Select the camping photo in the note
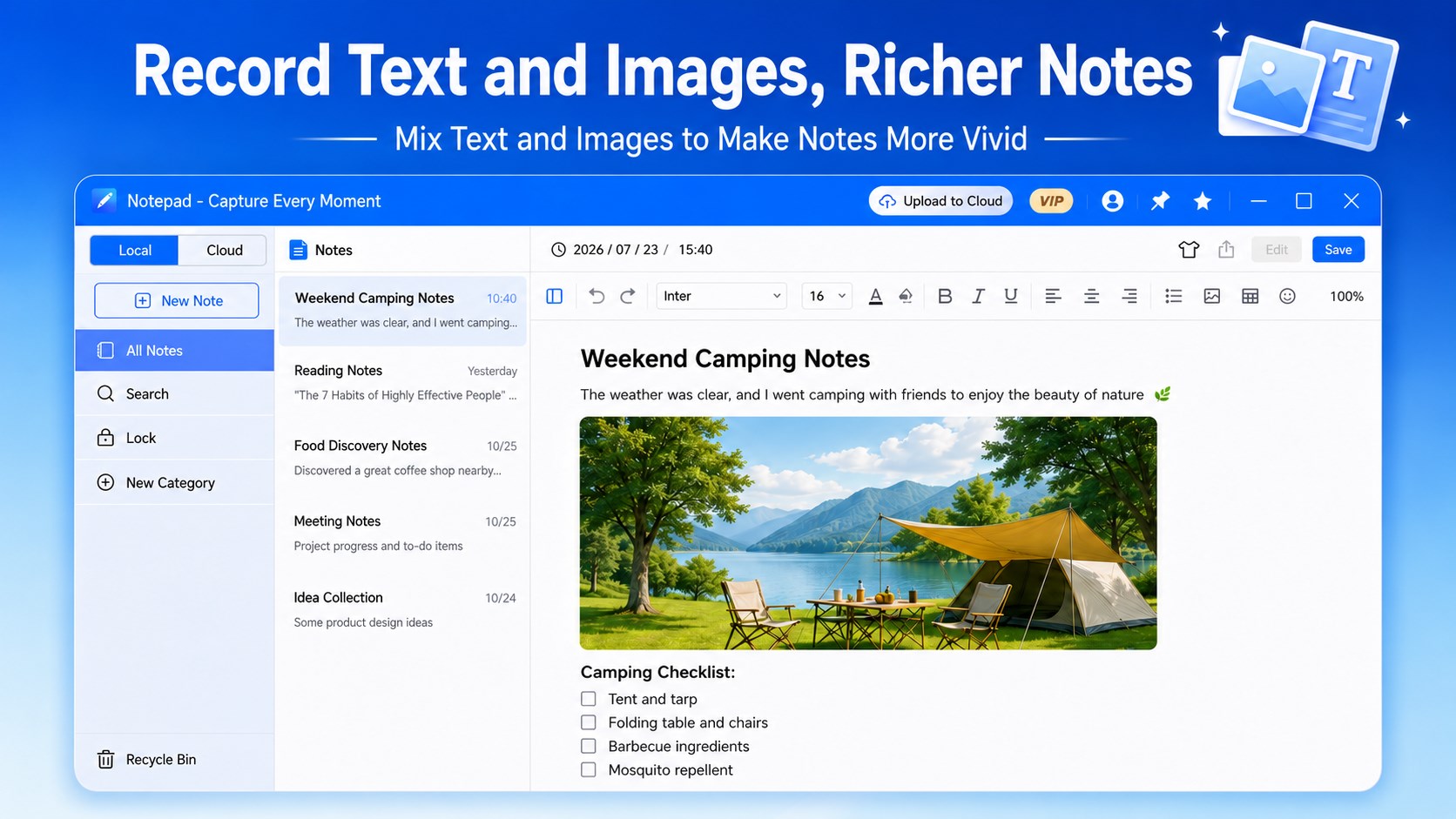The height and width of the screenshot is (819, 1456). 868,533
